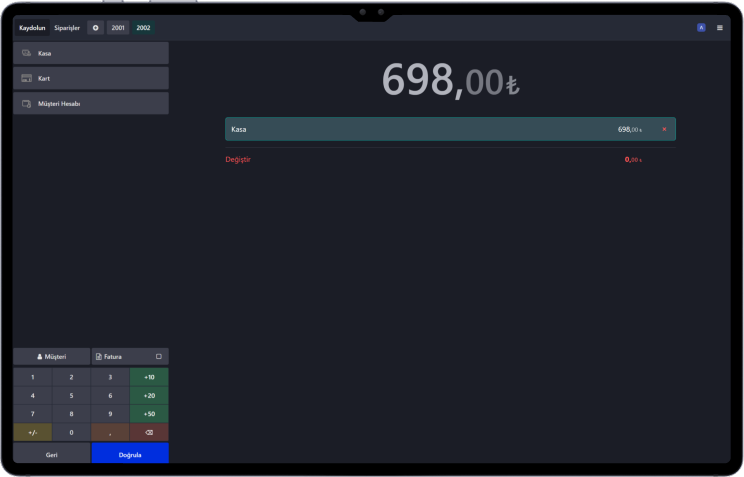Viewport: 744px width, 477px height.
Task: Add +50 to payment amount
Action: [x=149, y=413]
